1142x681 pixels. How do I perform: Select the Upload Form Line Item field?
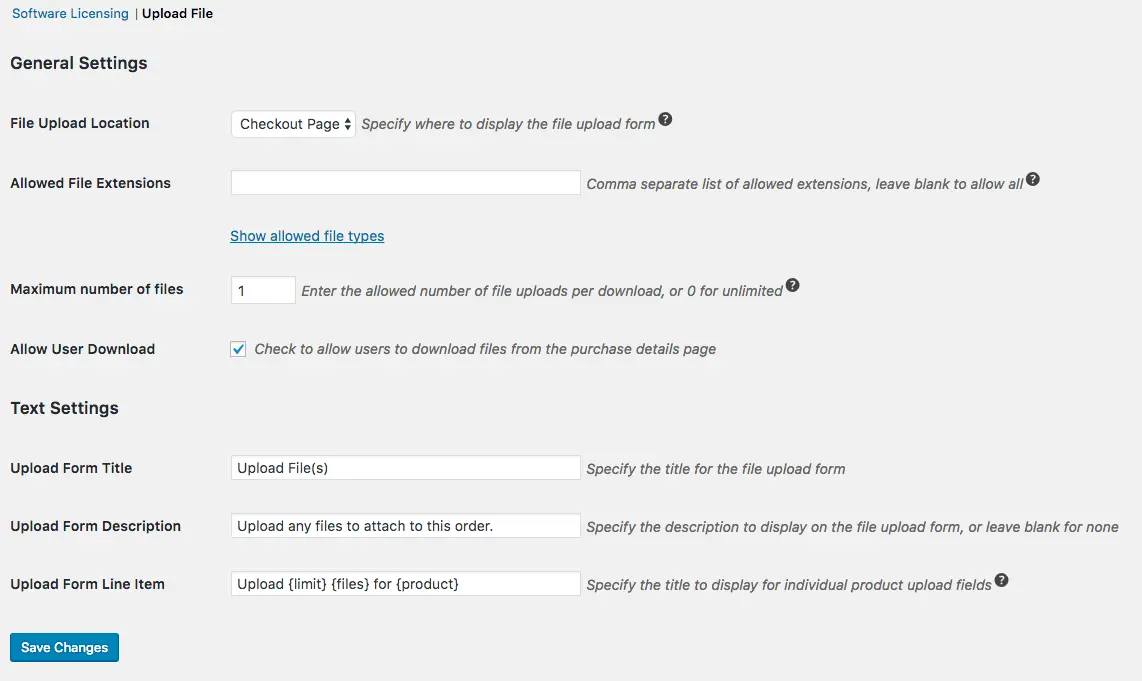pyautogui.click(x=405, y=584)
